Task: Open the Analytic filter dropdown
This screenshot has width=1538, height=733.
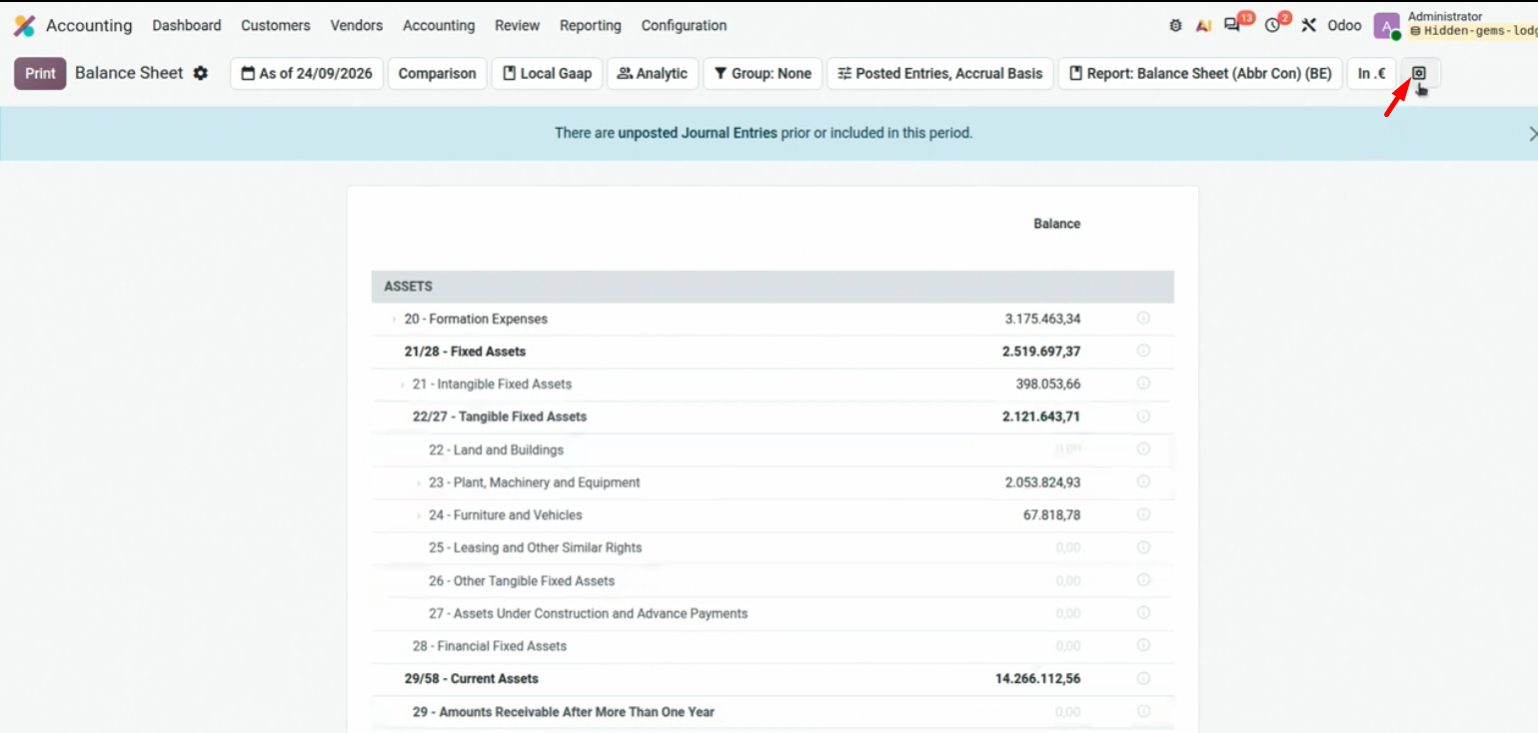Action: click(652, 73)
